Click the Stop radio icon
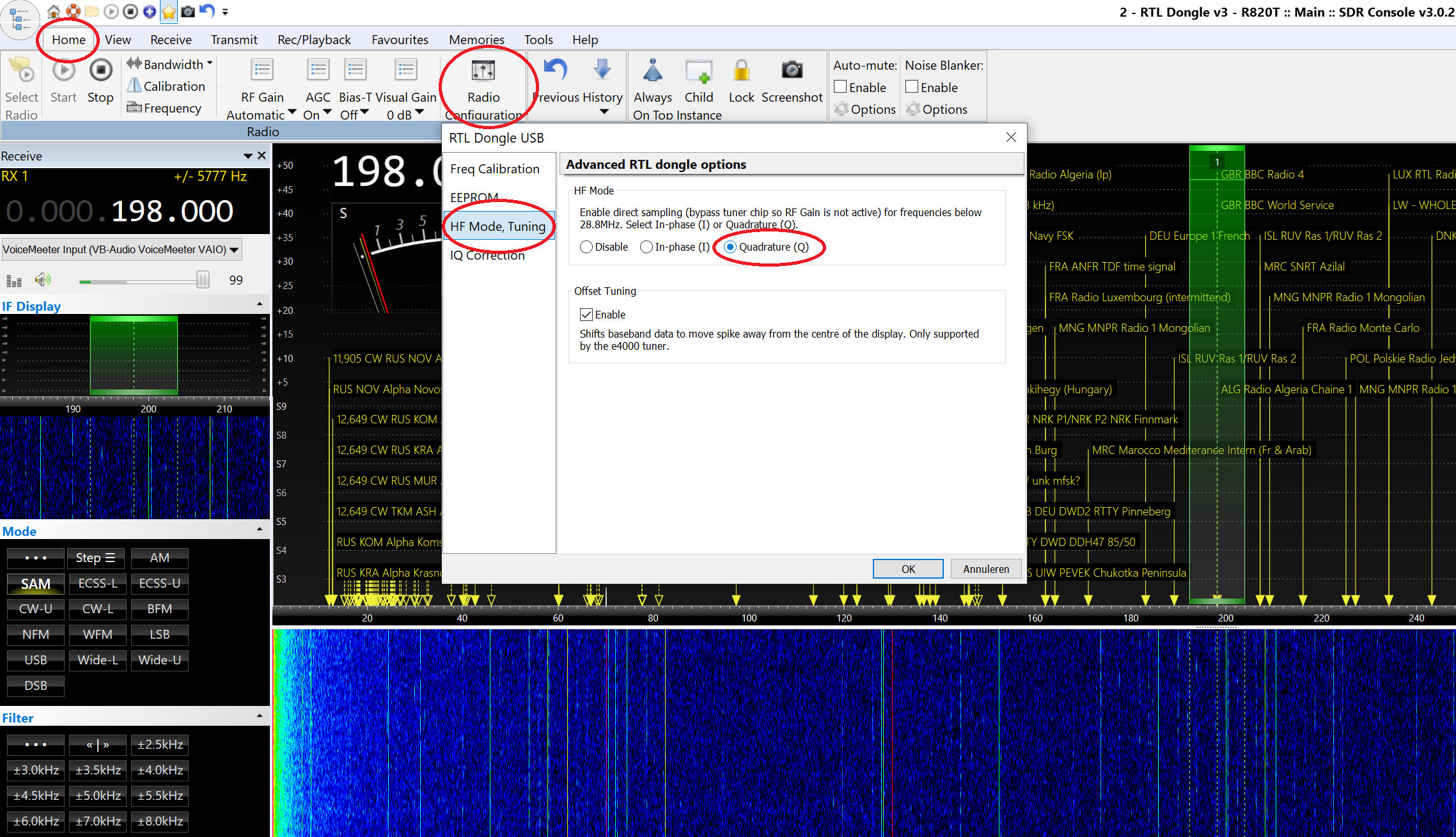This screenshot has height=837, width=1456. coord(100,71)
